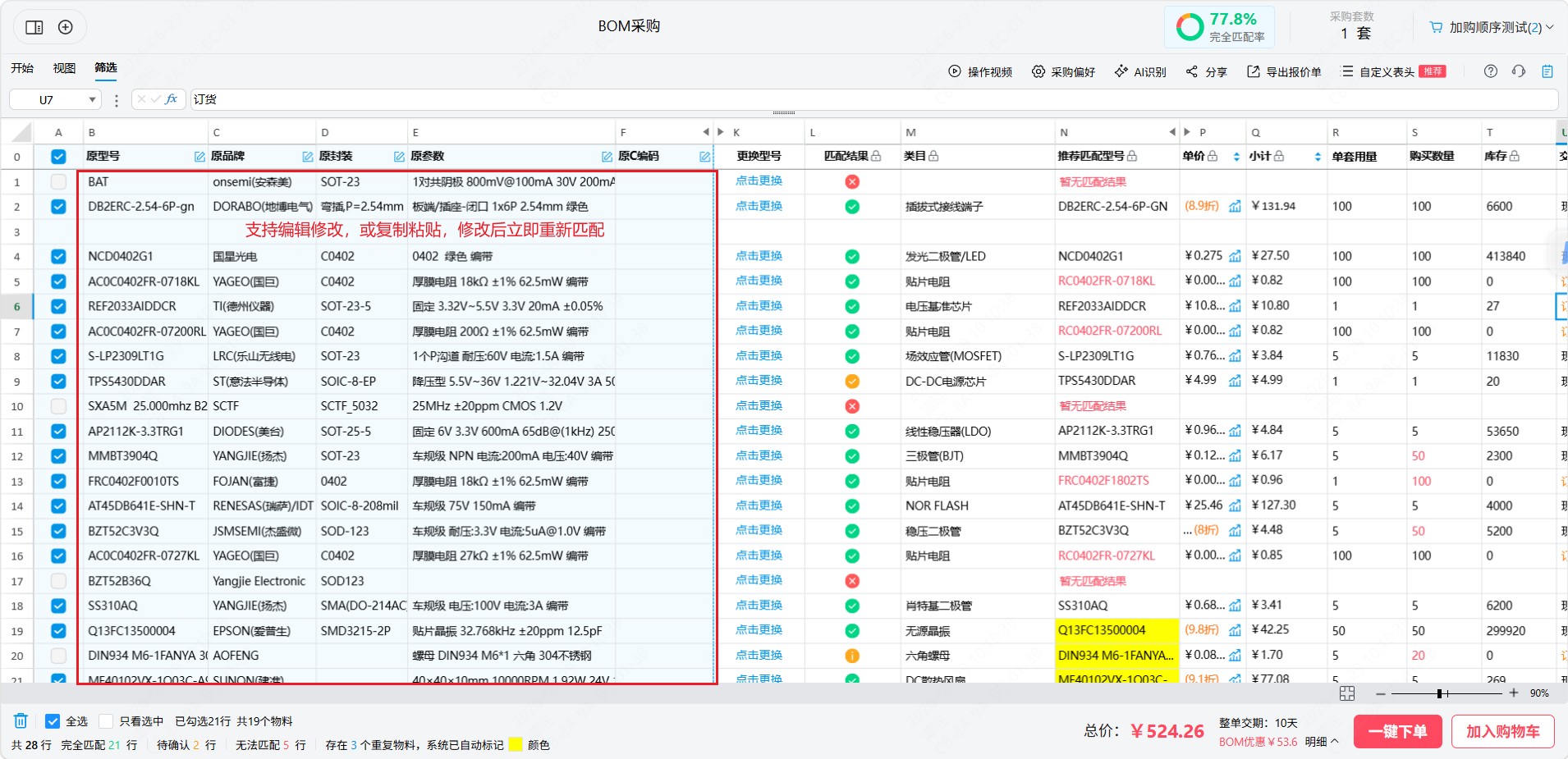Sort by 小计 using its sort arrows
The height and width of the screenshot is (759, 1568).
[1318, 157]
